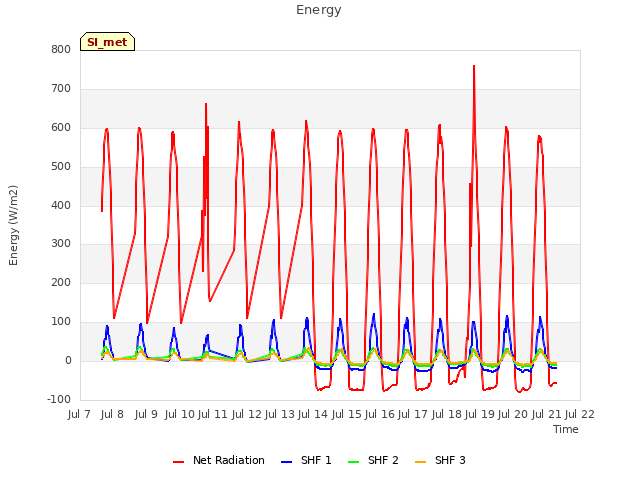Screen dimensions: 640x480
Task: Click the SI_met annotation badge
Action: 107,42
